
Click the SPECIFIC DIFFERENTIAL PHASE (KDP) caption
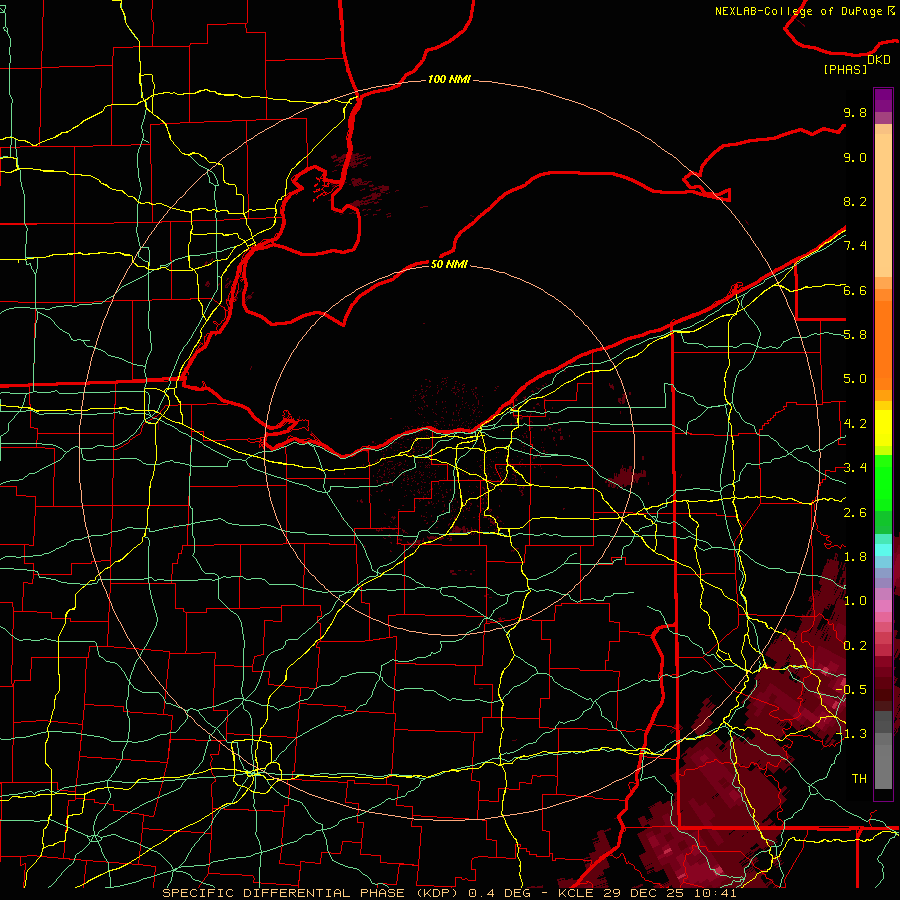(x=313, y=893)
